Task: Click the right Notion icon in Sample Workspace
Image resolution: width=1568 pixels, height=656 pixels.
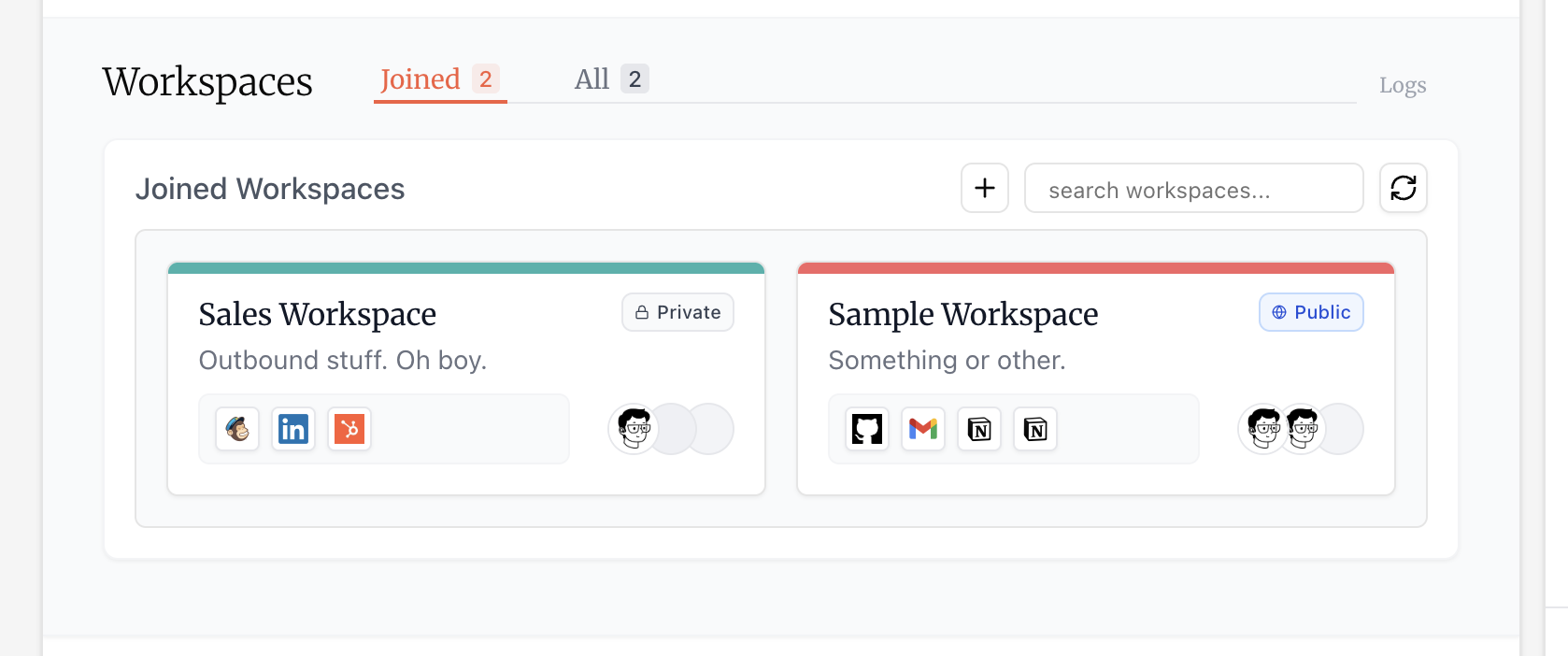Action: (x=1035, y=430)
